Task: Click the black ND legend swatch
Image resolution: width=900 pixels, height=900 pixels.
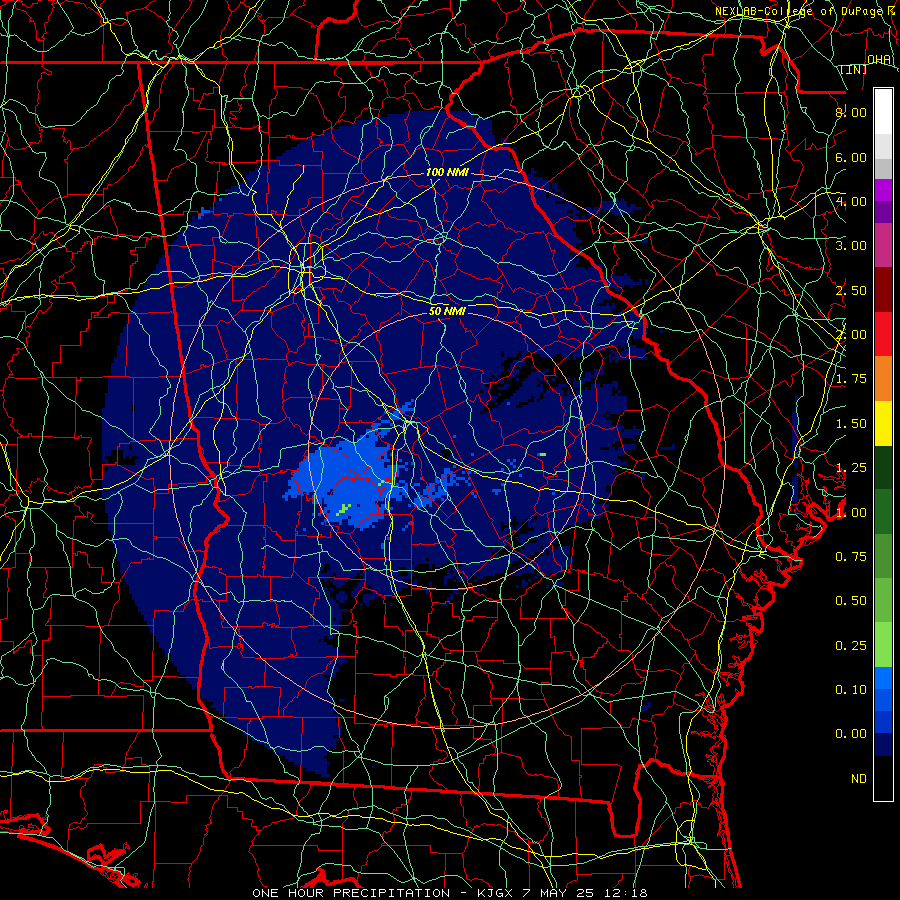Action: tap(883, 778)
